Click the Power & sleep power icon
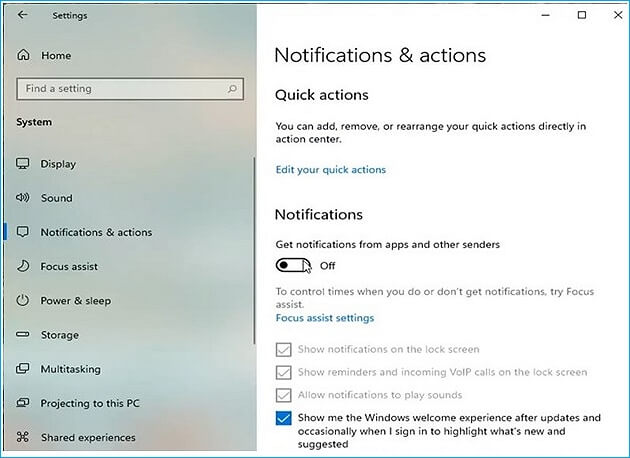Viewport: 630px width, 458px height. [x=22, y=300]
